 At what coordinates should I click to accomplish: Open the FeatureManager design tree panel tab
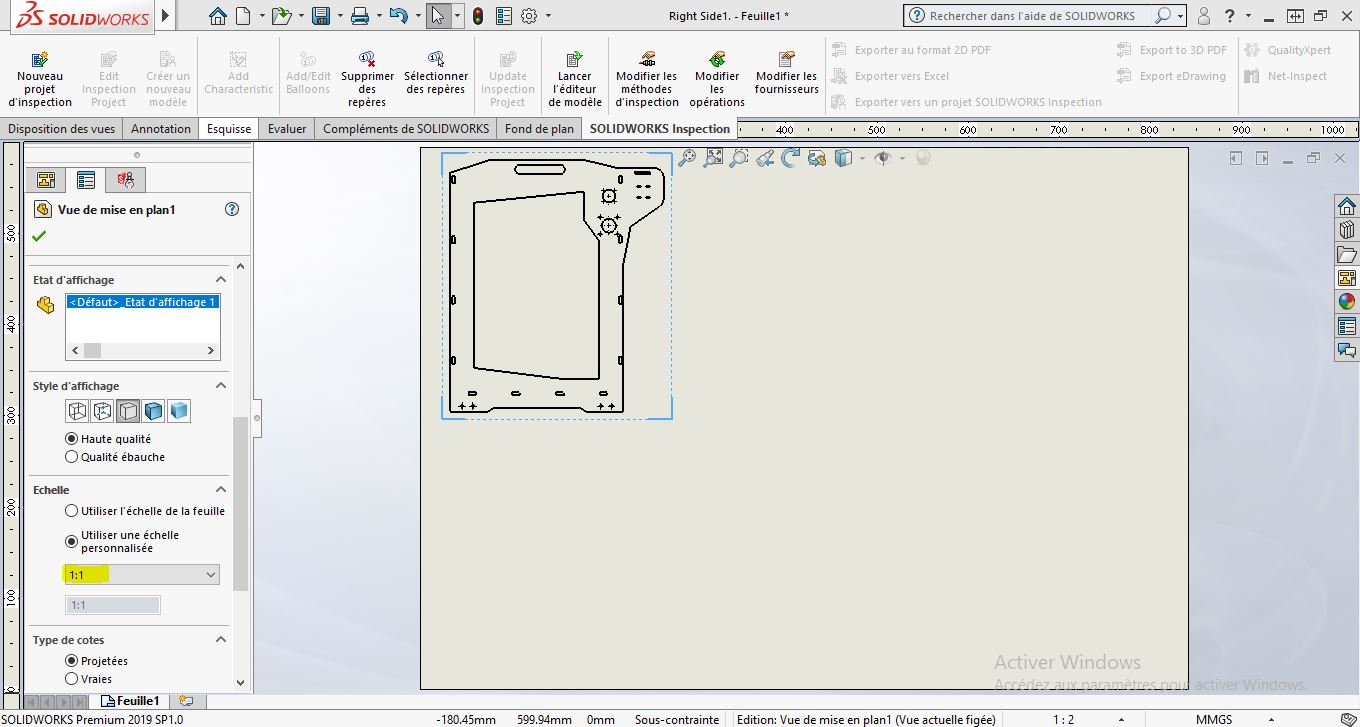(x=46, y=180)
